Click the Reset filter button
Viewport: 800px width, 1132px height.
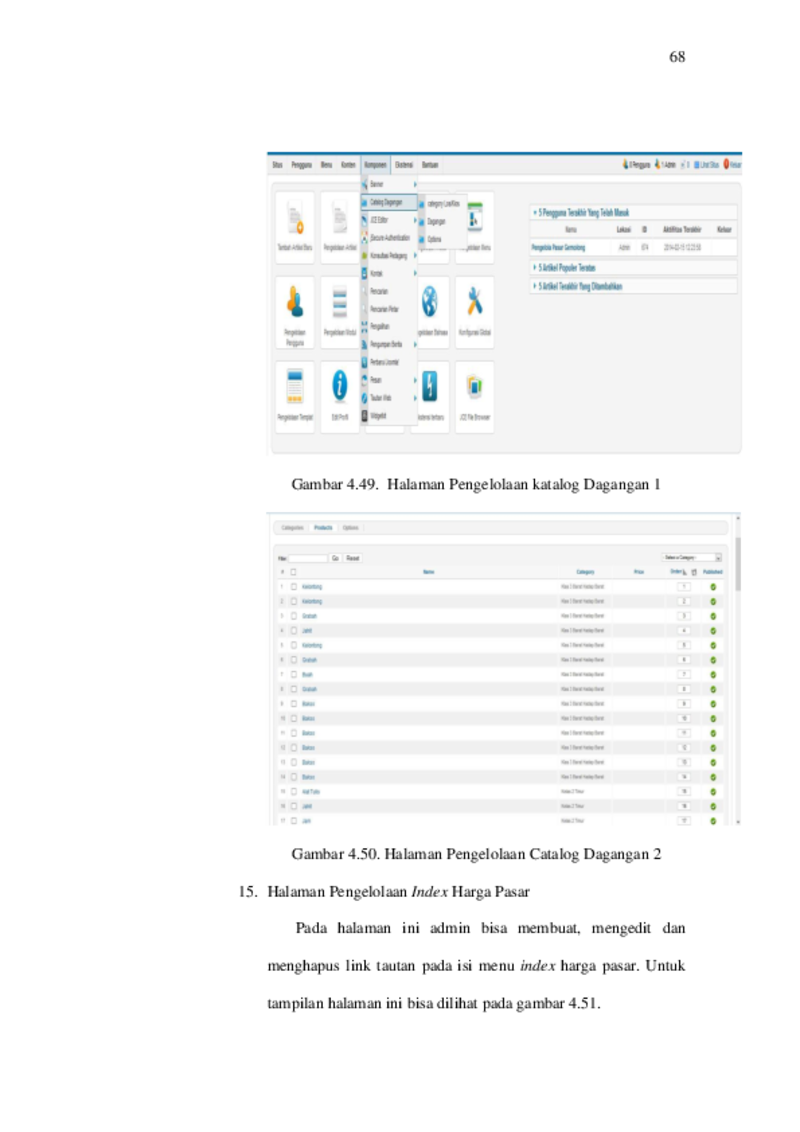[x=352, y=558]
